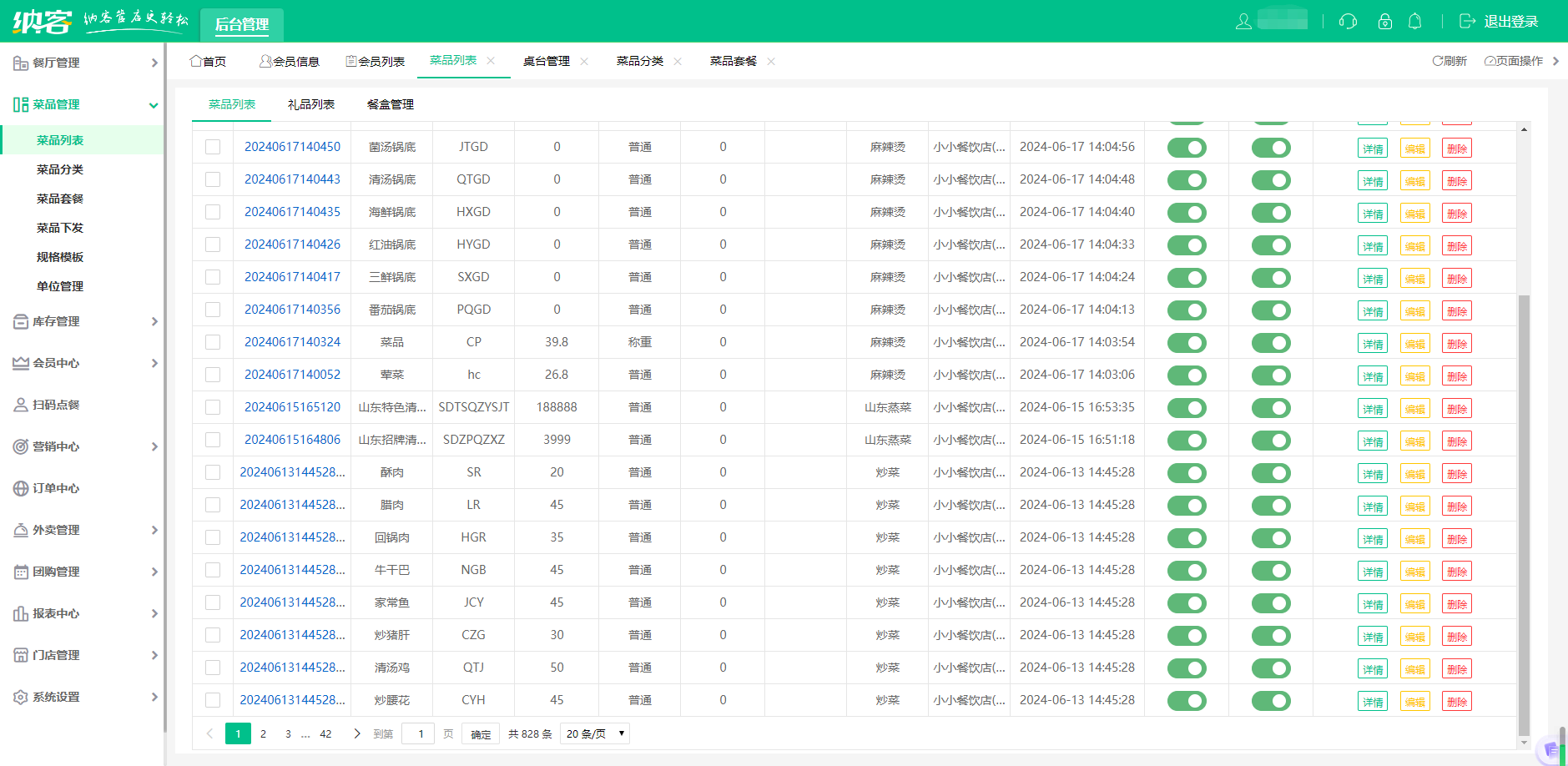Open the 系统设置 sidebar section

point(55,697)
